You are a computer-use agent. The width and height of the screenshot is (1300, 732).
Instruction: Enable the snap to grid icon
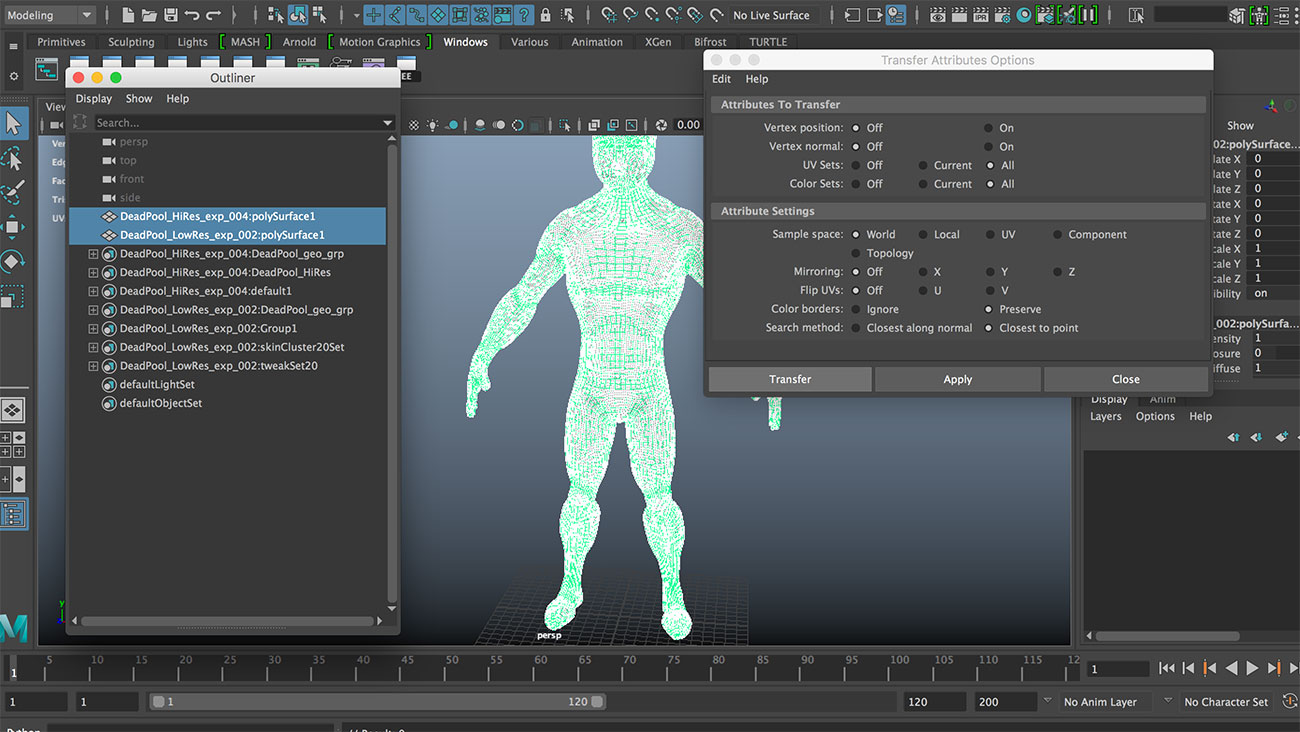pyautogui.click(x=608, y=15)
